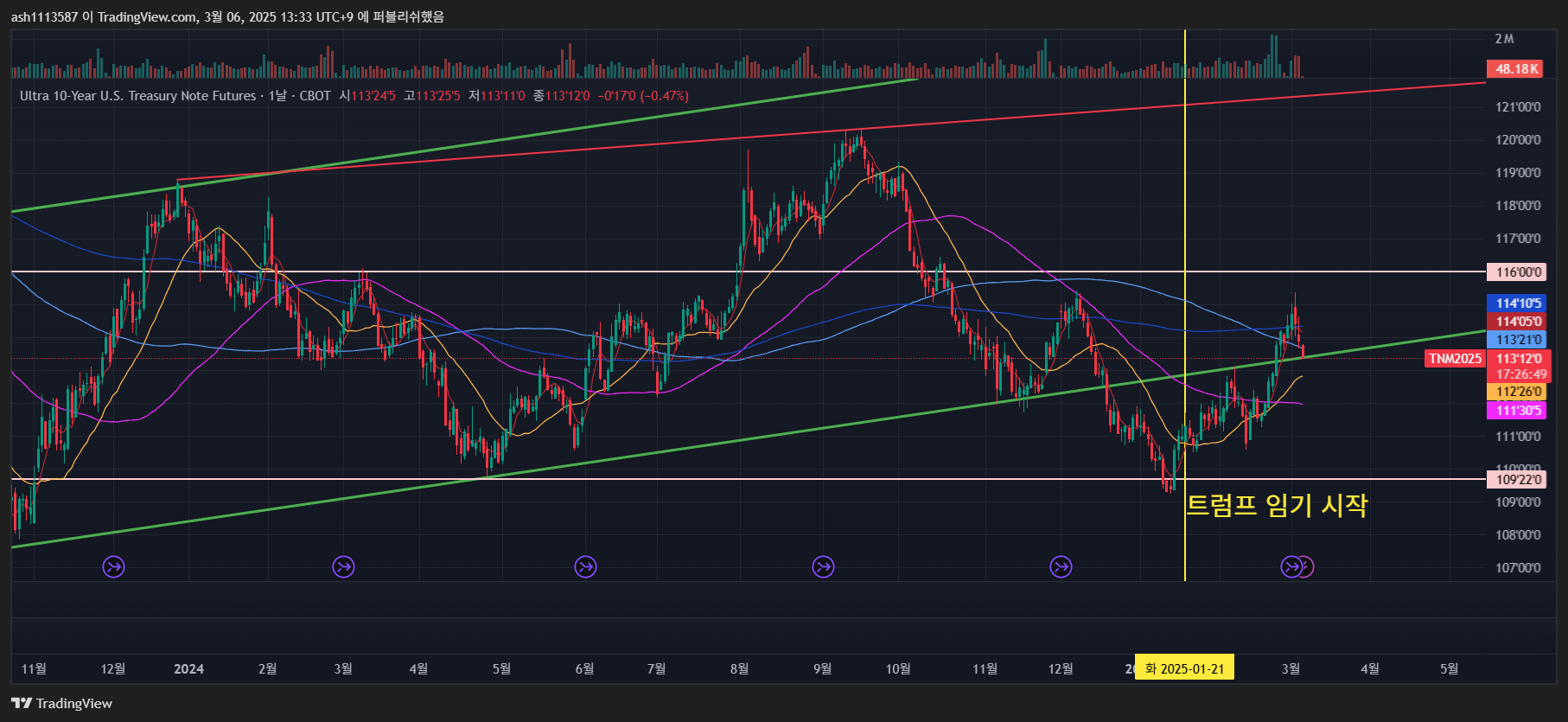
Task: Select the TNM2025 symbol price label
Action: pyautogui.click(x=1455, y=359)
